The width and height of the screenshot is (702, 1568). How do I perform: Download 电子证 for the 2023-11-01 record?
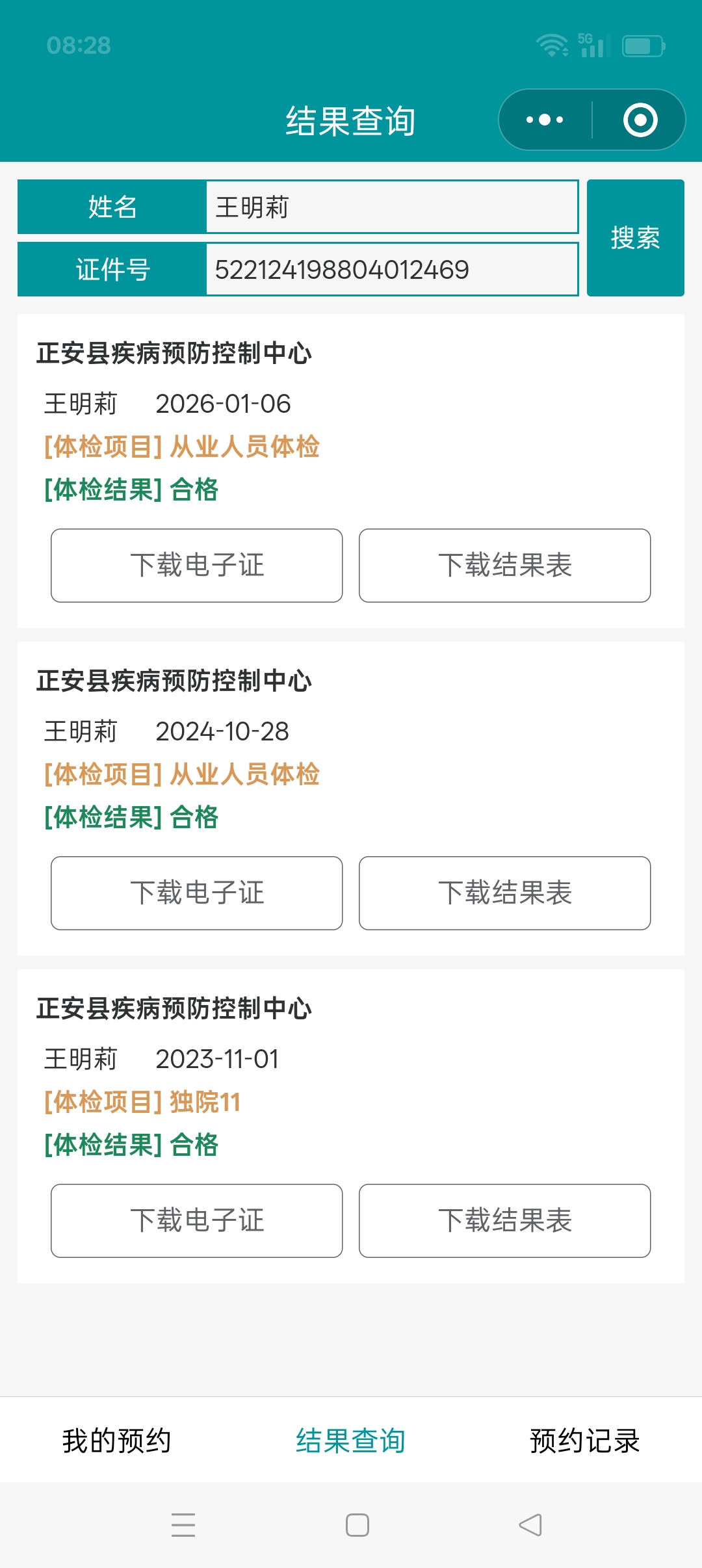[197, 1221]
